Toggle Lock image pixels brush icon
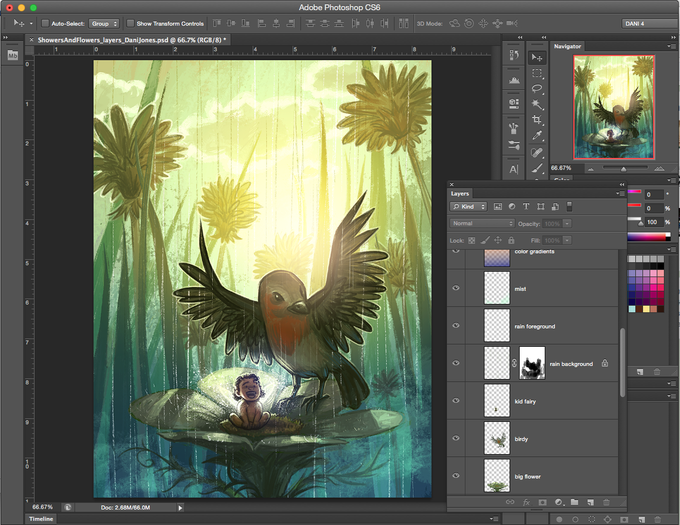Viewport: 680px width, 525px height. [485, 240]
